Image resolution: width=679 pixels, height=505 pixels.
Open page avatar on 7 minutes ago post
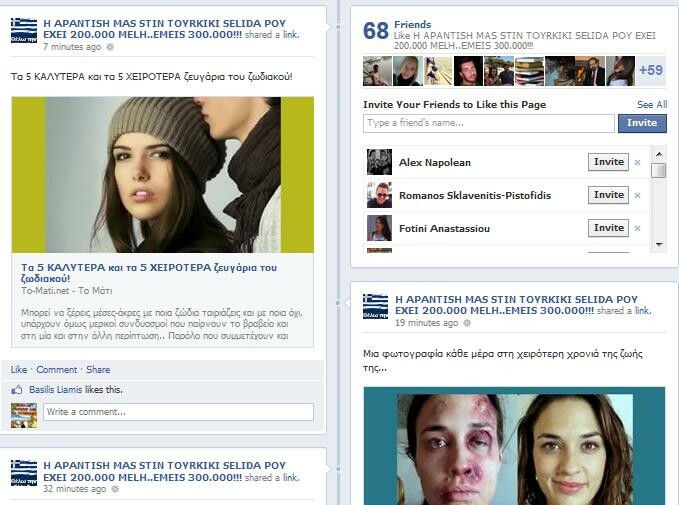tap(24, 30)
